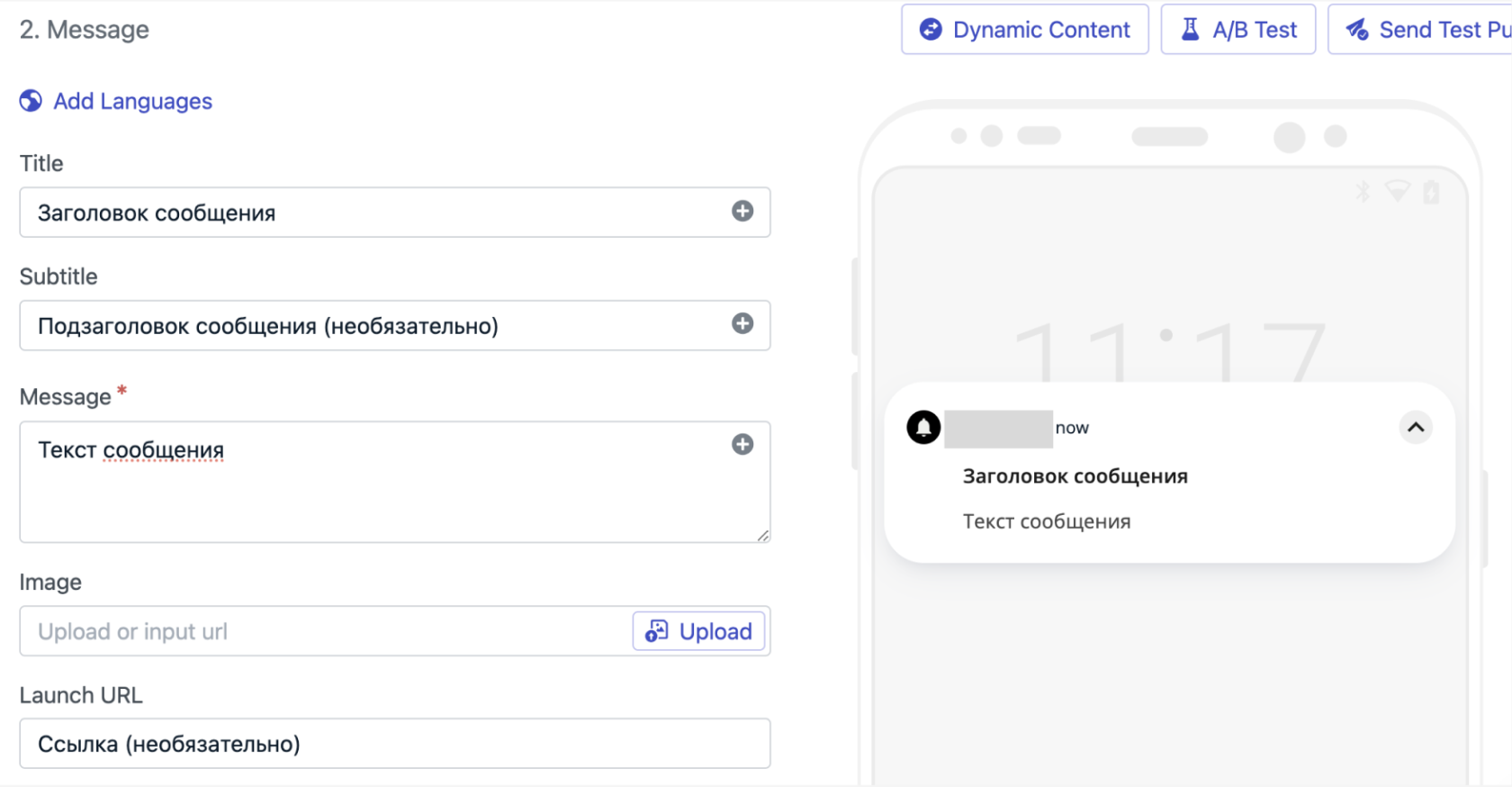Viewport: 1512px width, 787px height.
Task: Click the Message textarea resize handle
Action: coord(762,535)
